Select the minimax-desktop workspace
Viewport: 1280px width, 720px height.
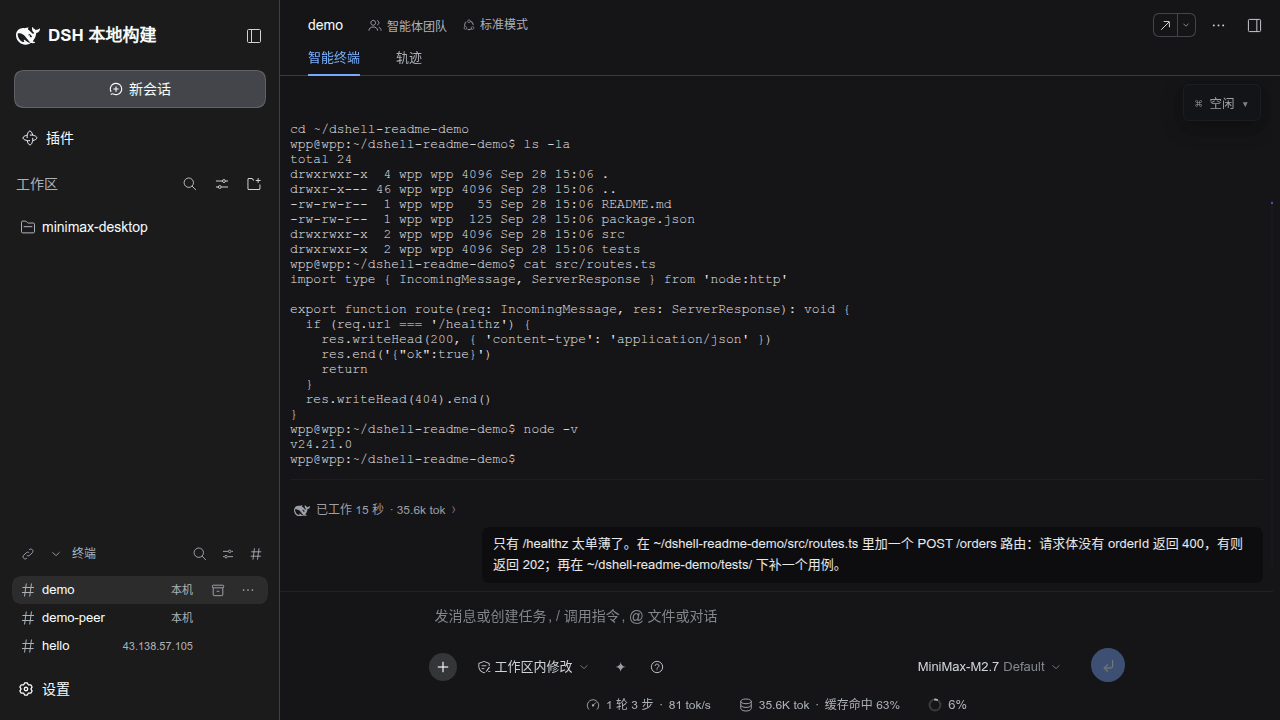pyautogui.click(x=140, y=227)
